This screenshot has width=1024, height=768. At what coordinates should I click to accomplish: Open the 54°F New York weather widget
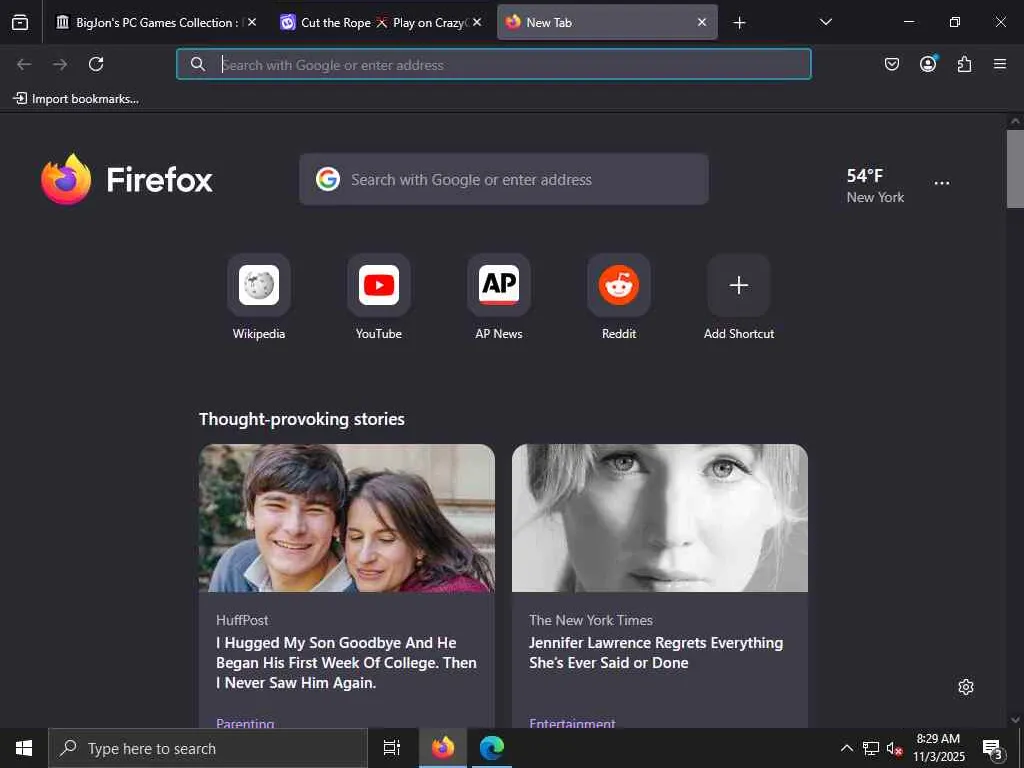(875, 185)
